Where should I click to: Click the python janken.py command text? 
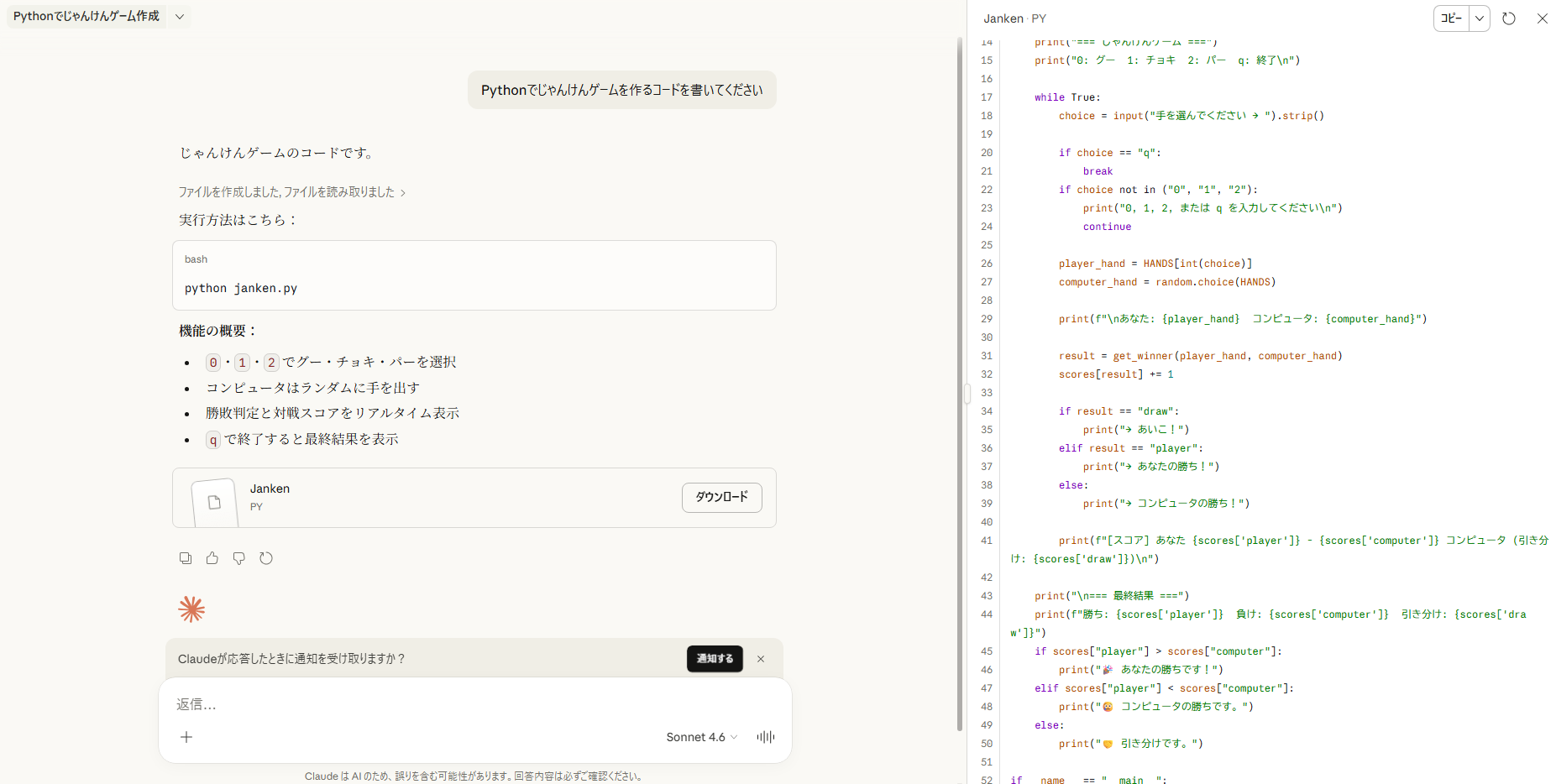(x=241, y=288)
